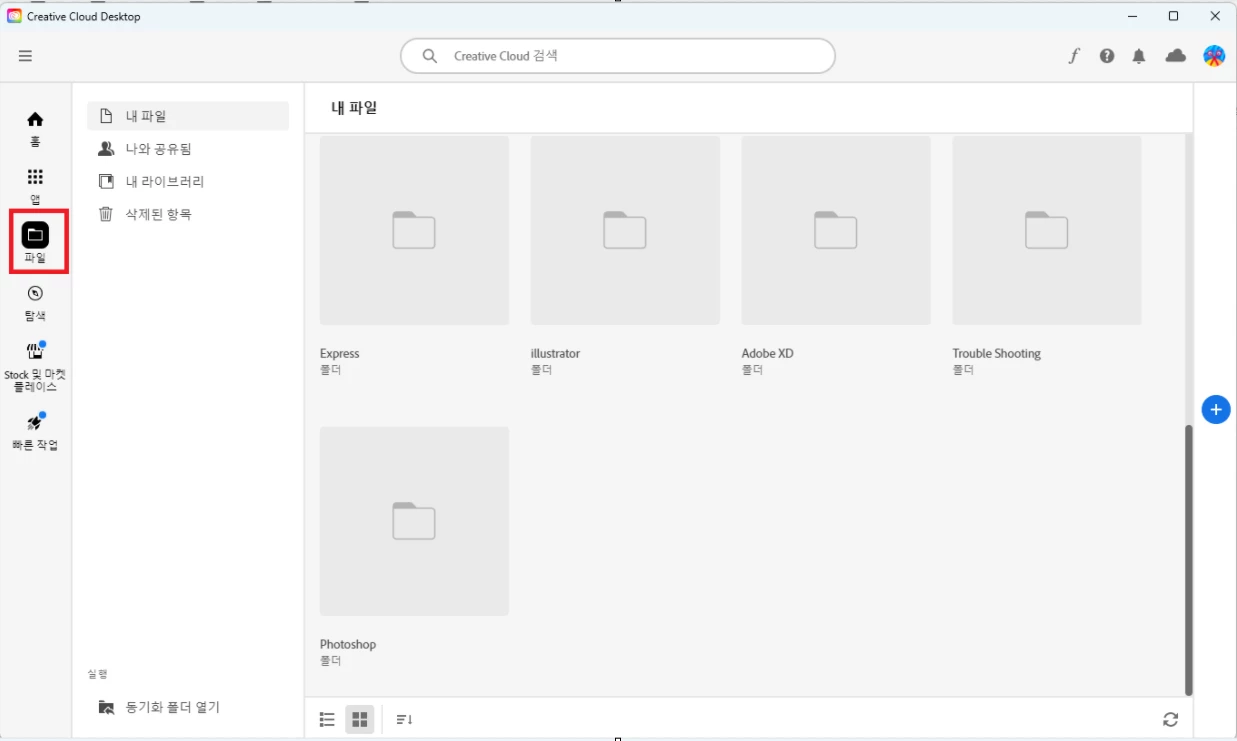Go to Home in the sidebar

[35, 119]
